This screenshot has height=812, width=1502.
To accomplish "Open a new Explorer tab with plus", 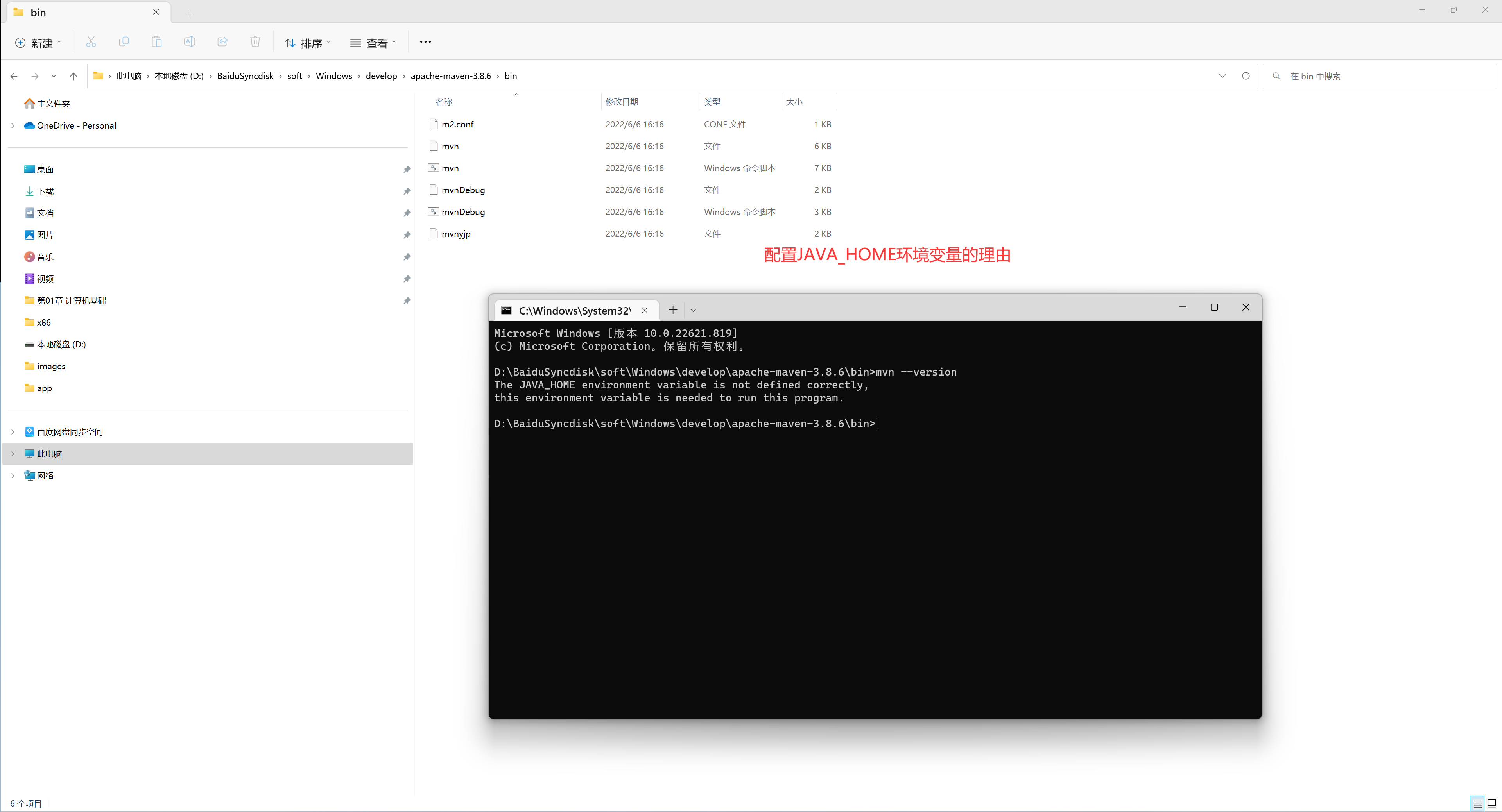I will click(188, 13).
